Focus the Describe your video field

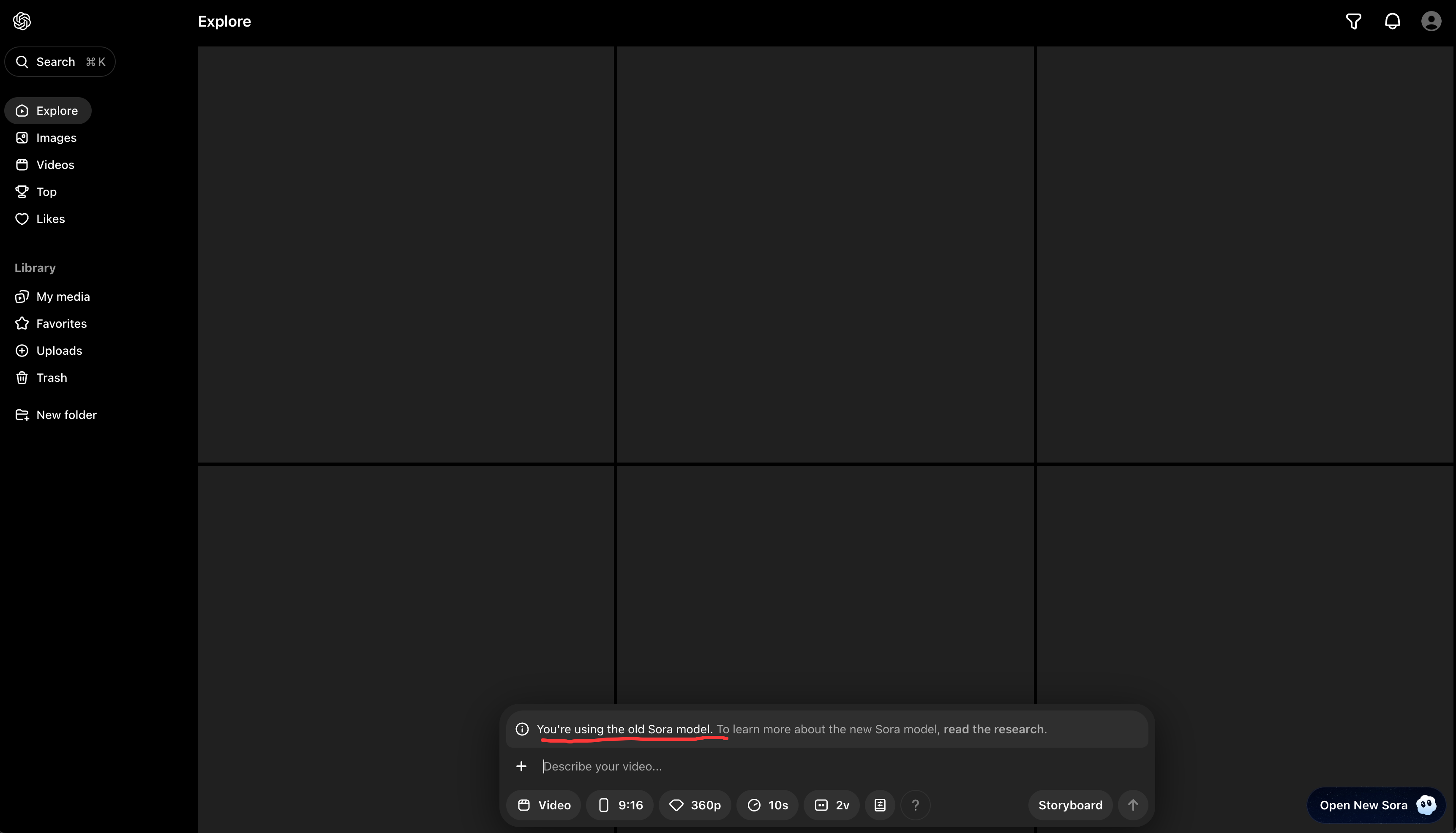point(801,766)
